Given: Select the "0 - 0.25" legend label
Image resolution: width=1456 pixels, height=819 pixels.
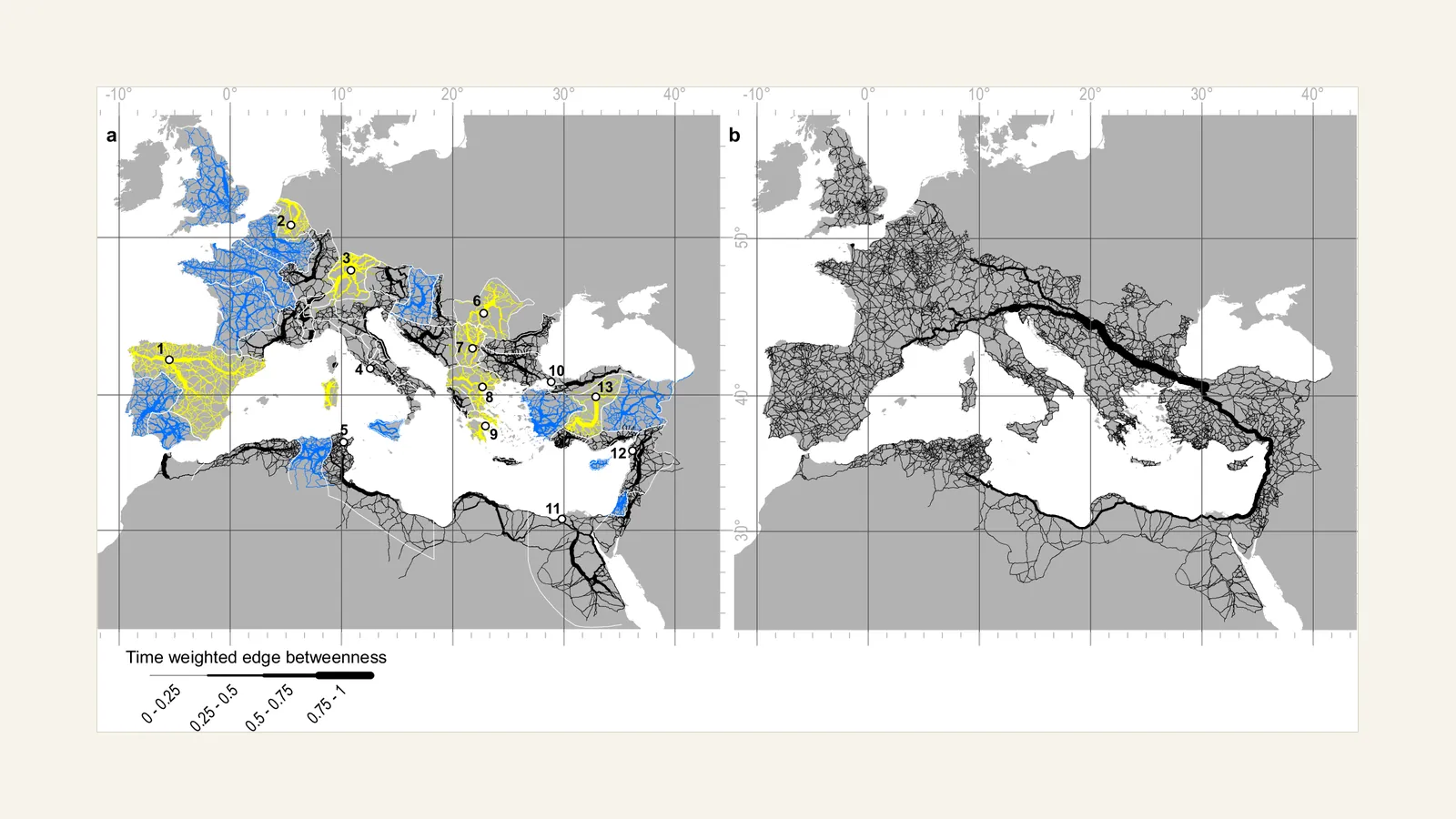Looking at the screenshot, I should tap(161, 704).
